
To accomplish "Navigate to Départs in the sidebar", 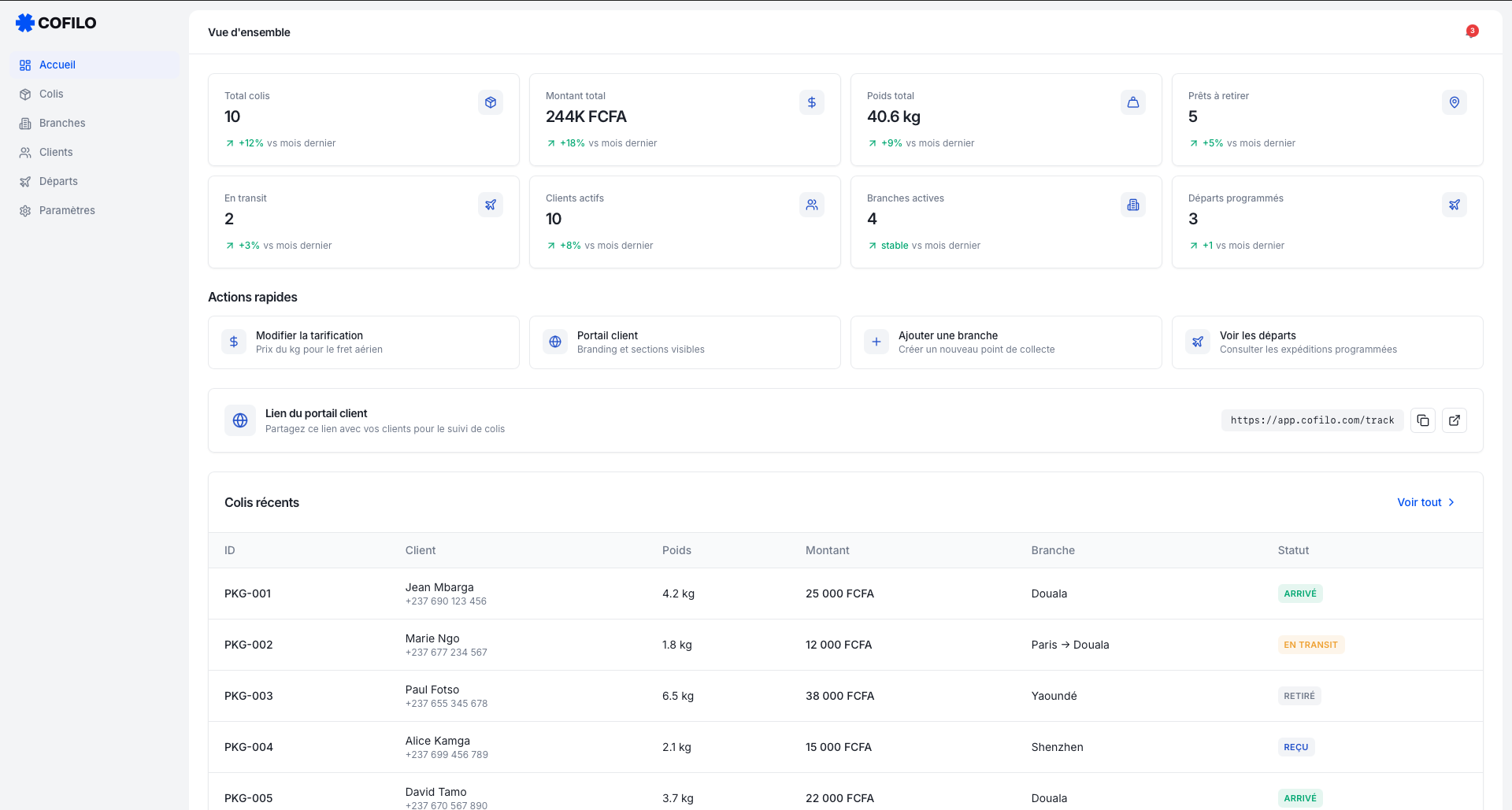I will pos(58,181).
